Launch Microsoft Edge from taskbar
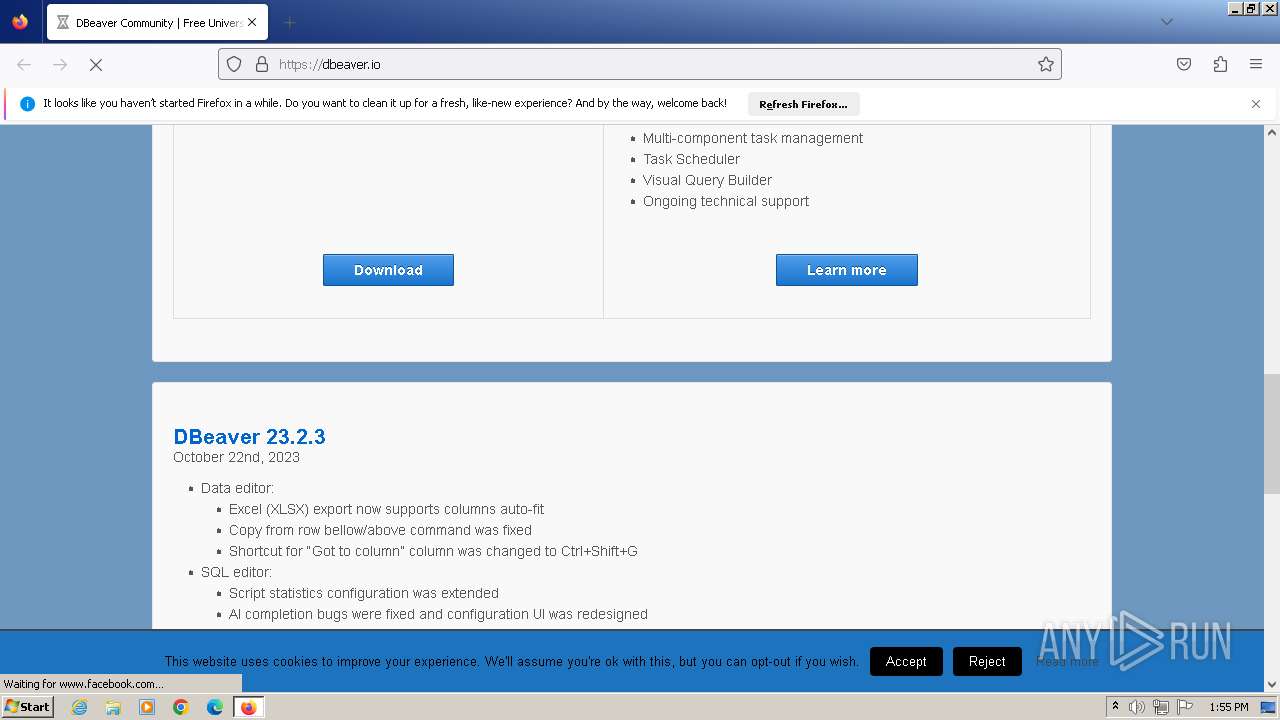This screenshot has height=720, width=1280. (215, 707)
